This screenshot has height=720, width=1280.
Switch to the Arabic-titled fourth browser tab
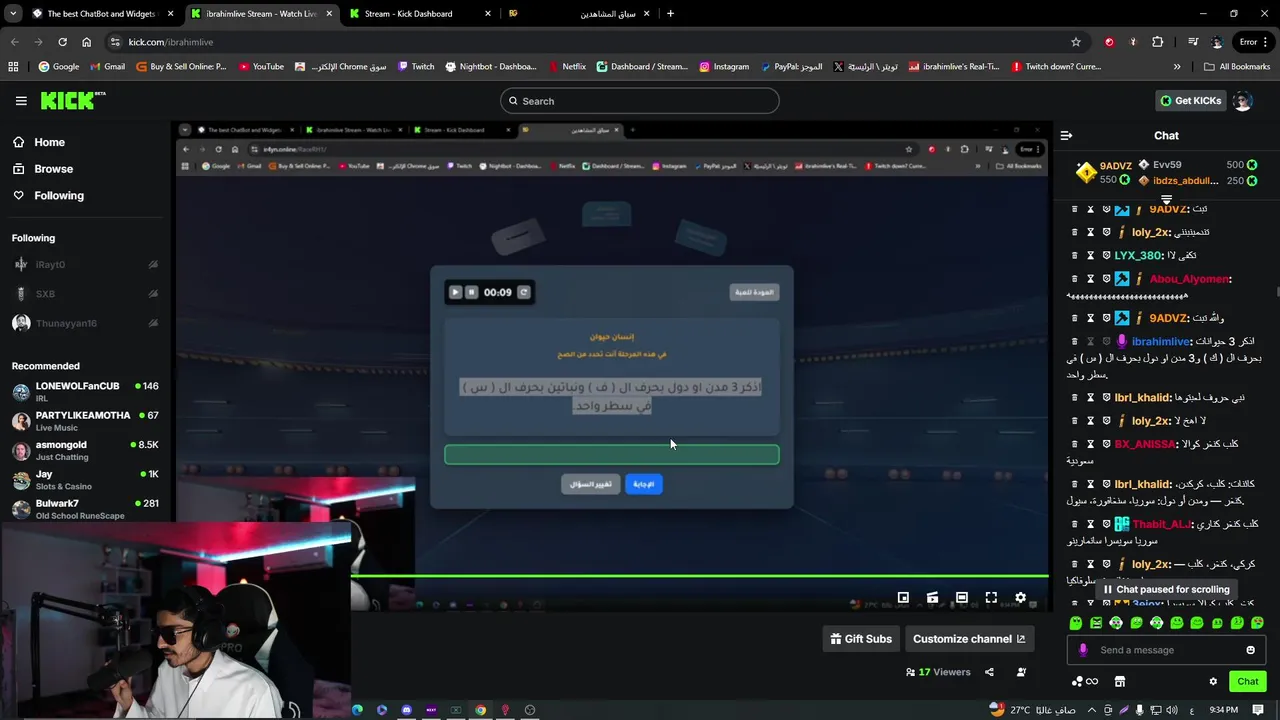tap(578, 14)
